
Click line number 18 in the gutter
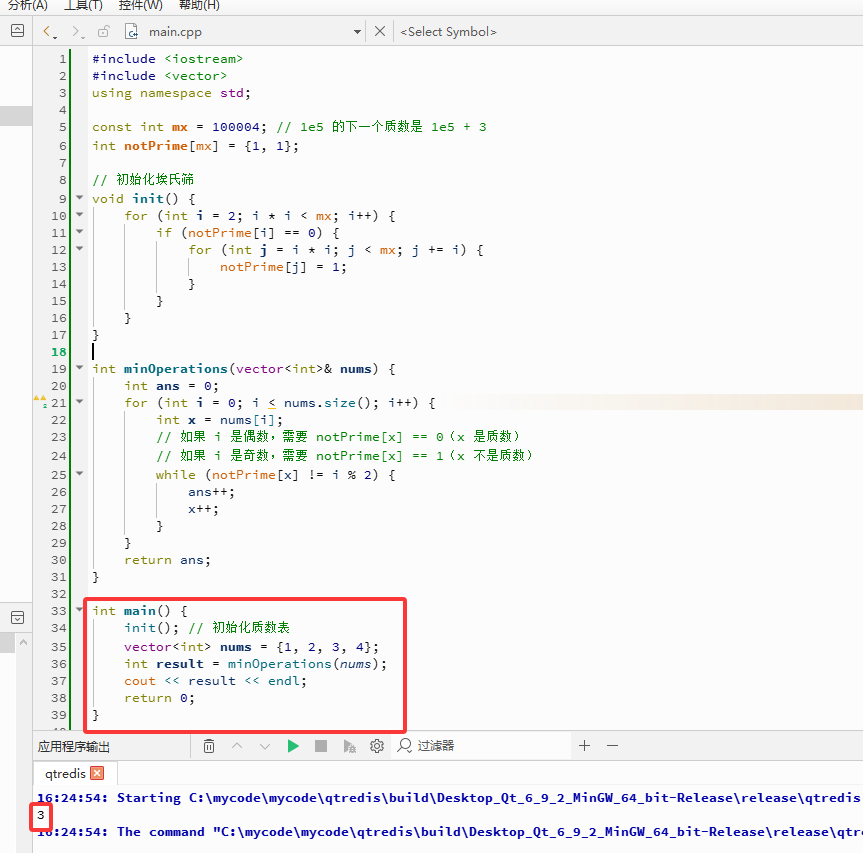click(58, 352)
